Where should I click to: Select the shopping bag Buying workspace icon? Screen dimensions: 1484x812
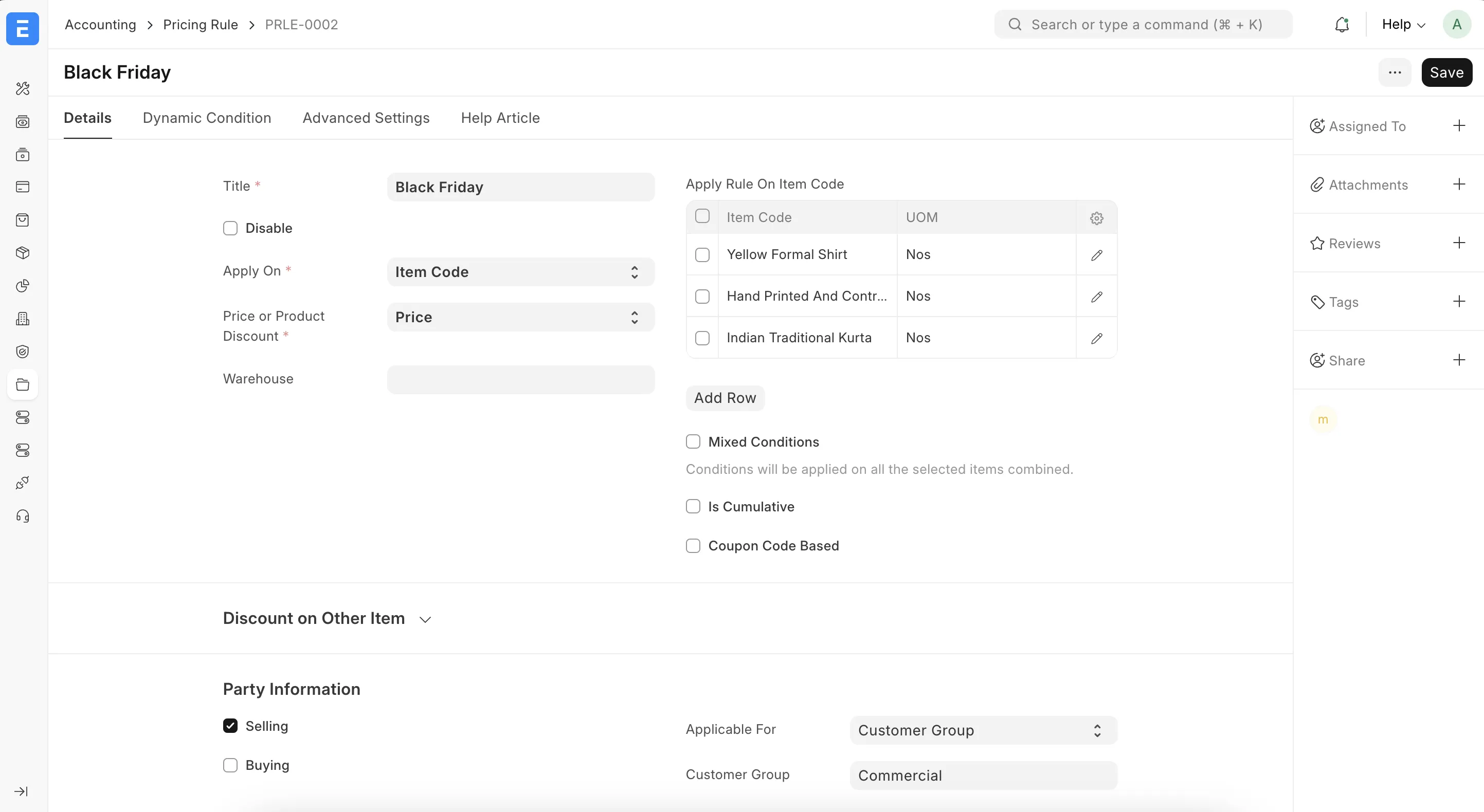click(23, 219)
